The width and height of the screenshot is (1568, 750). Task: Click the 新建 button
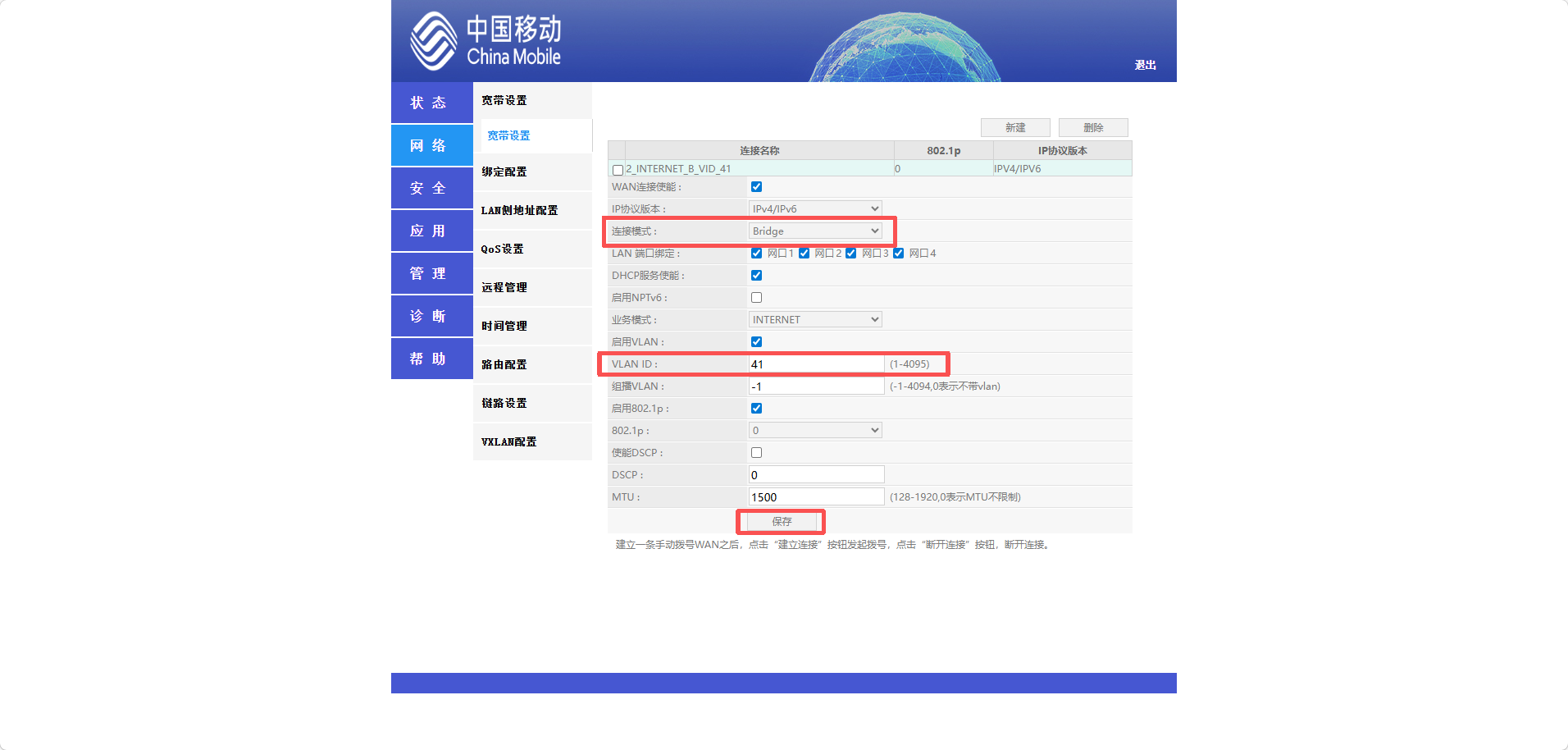tap(1014, 128)
